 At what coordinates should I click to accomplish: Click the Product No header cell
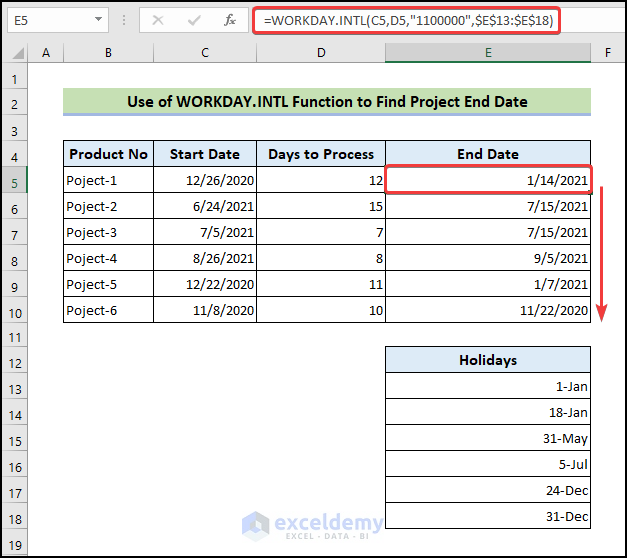tap(108, 154)
